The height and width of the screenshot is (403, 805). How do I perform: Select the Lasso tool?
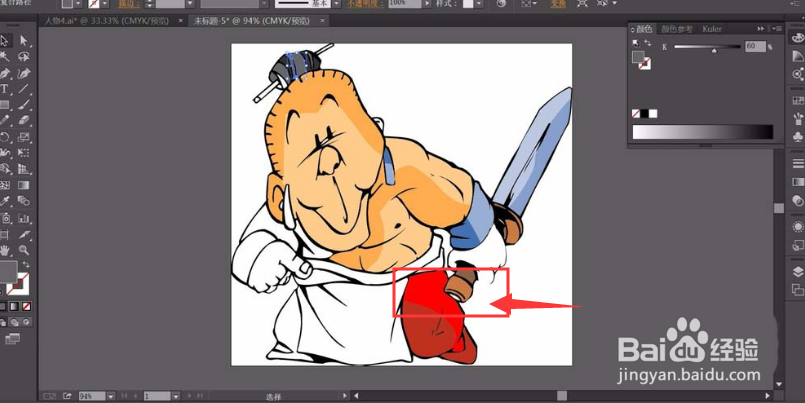[24, 56]
